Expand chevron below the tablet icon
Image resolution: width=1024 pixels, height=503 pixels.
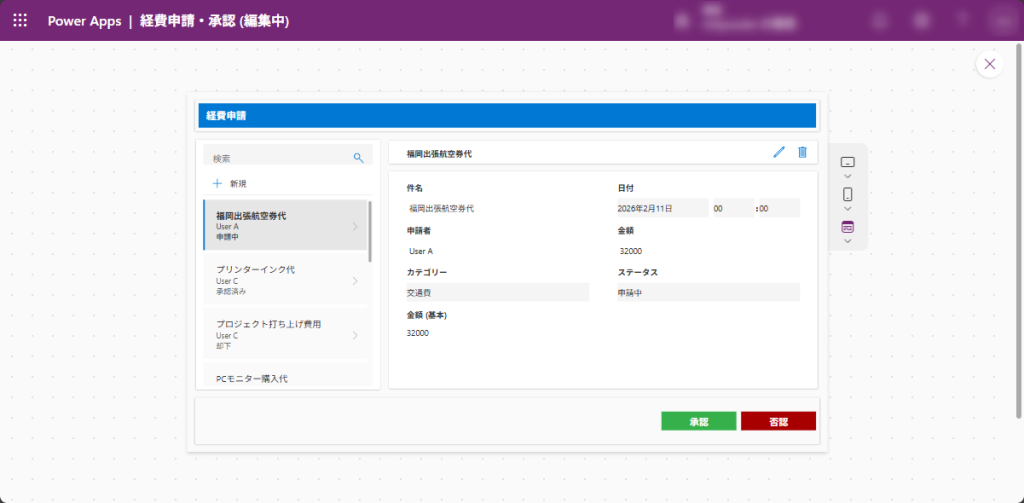[847, 176]
